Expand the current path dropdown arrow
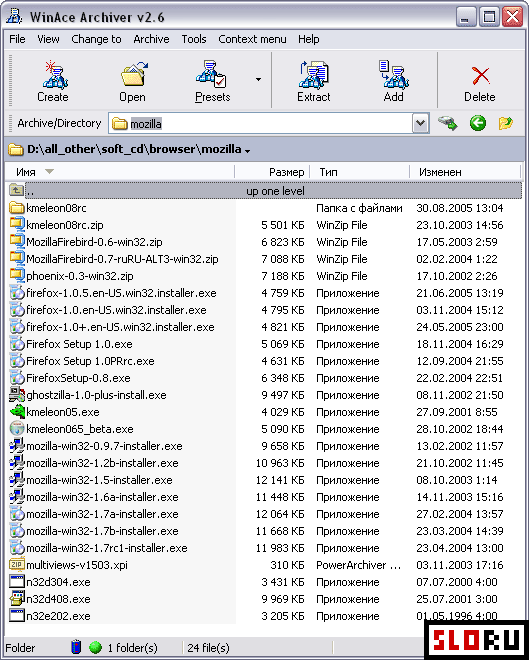Screen dimensions: 529x660 (247, 151)
